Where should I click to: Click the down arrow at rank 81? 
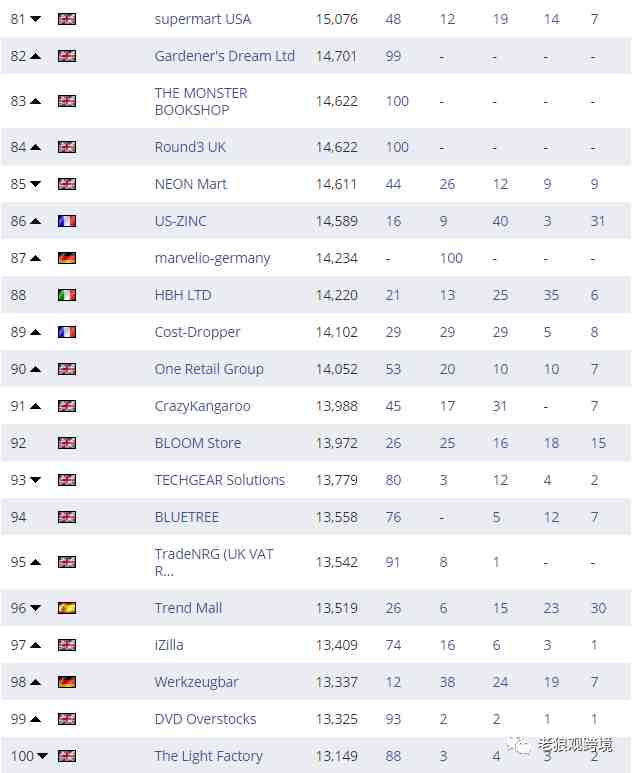(35, 19)
